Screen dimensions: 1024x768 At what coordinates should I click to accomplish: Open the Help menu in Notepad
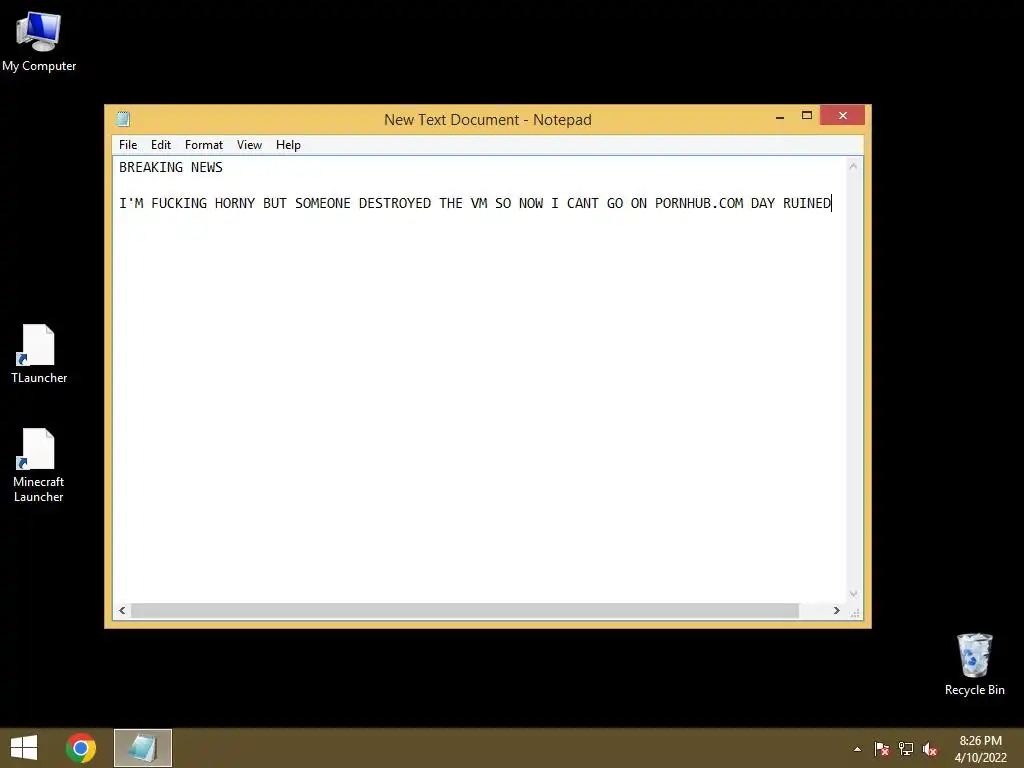coord(288,145)
